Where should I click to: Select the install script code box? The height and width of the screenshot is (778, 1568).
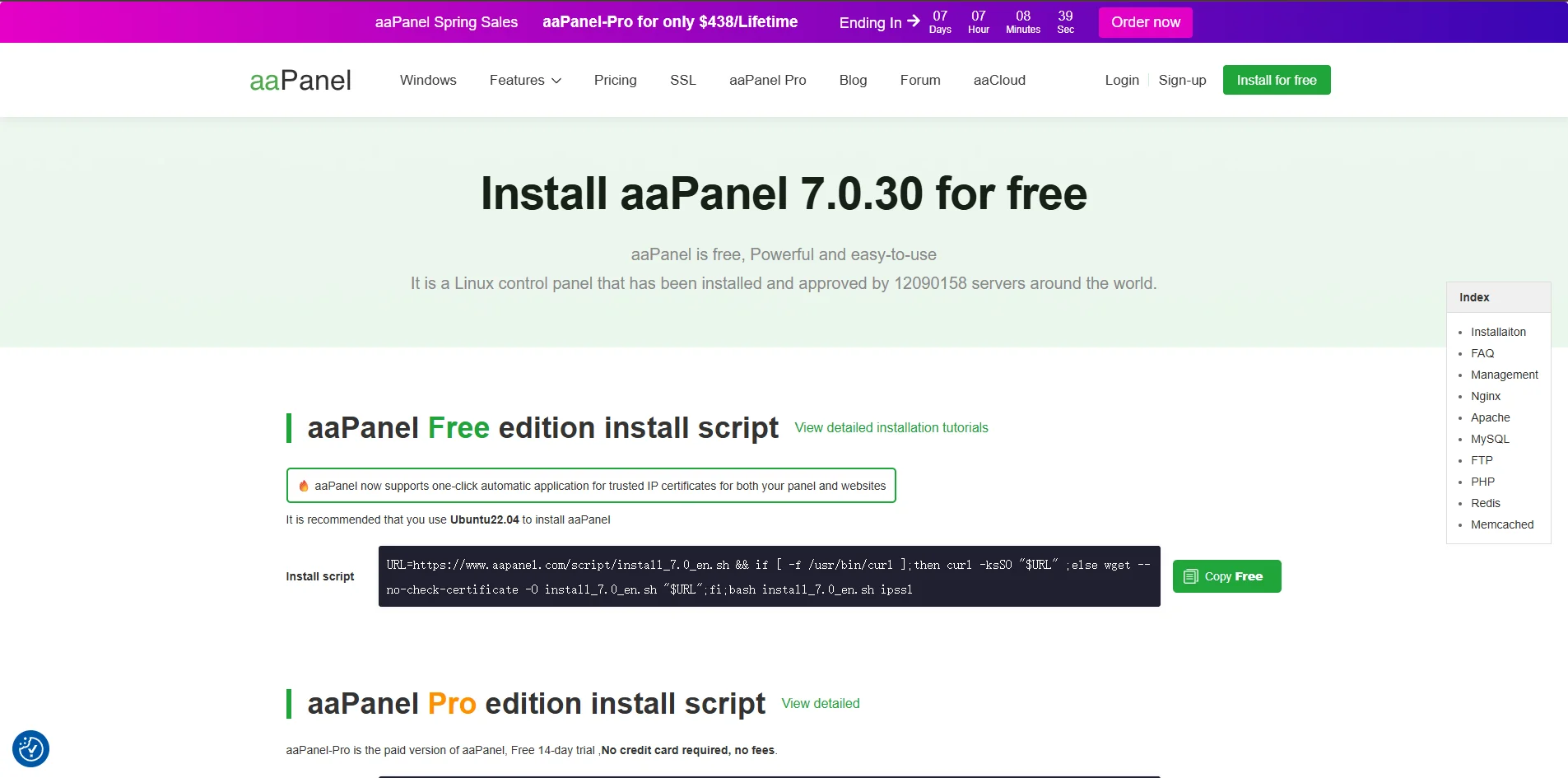coord(769,576)
